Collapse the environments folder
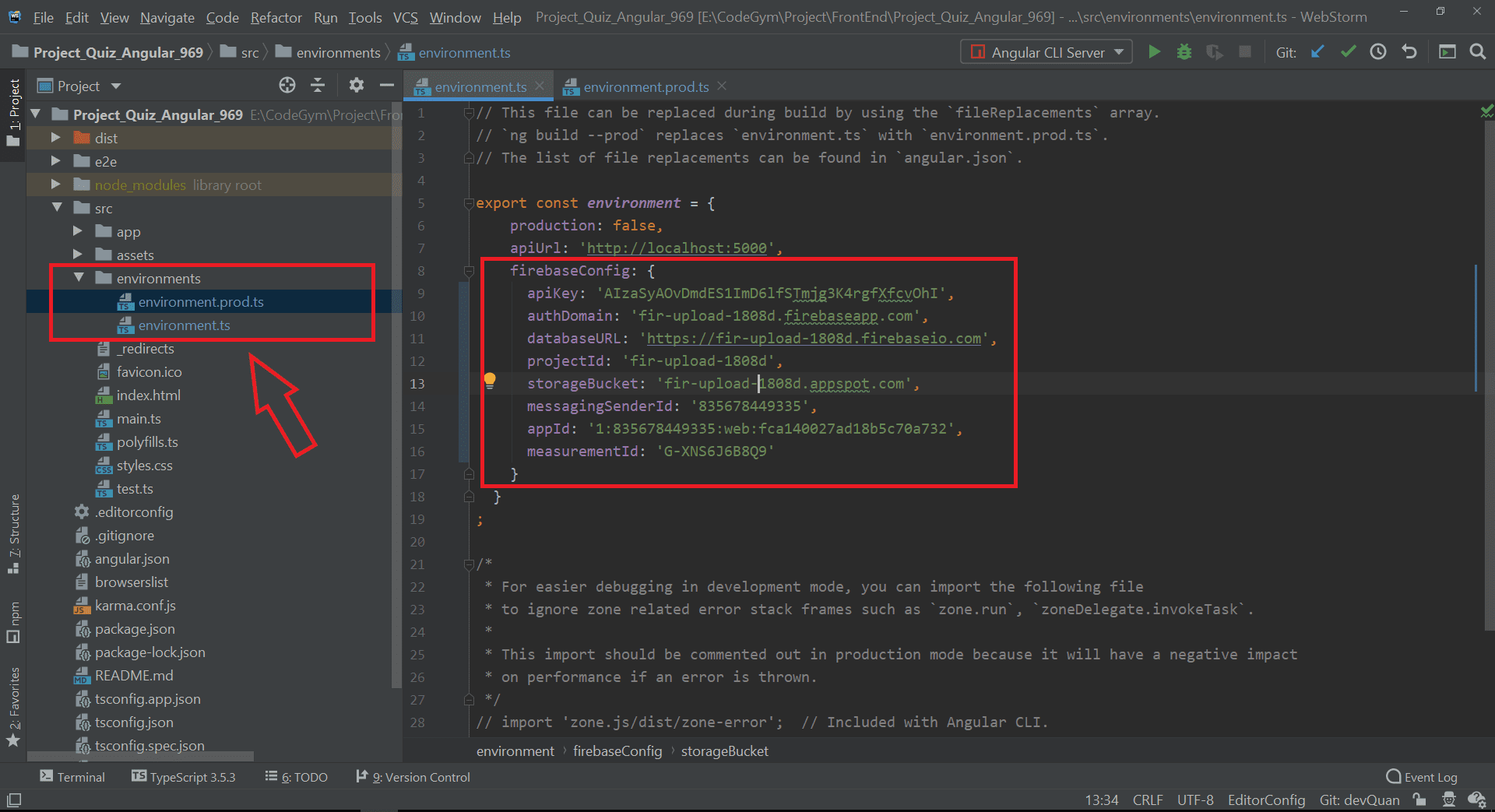1495x812 pixels. (79, 278)
